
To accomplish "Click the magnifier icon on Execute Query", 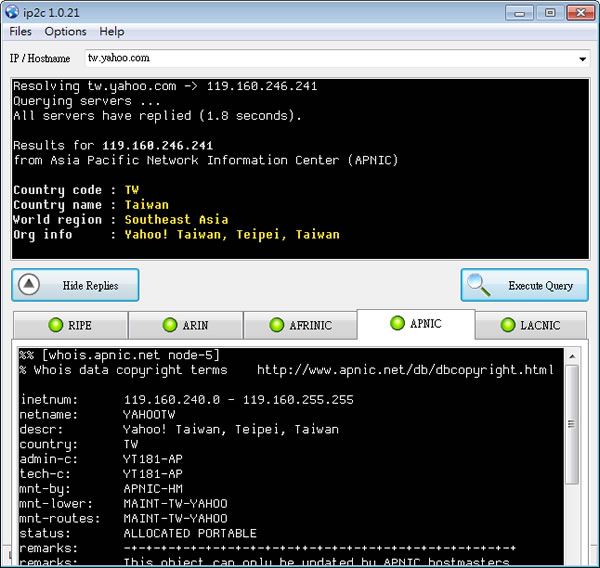I will (x=482, y=285).
